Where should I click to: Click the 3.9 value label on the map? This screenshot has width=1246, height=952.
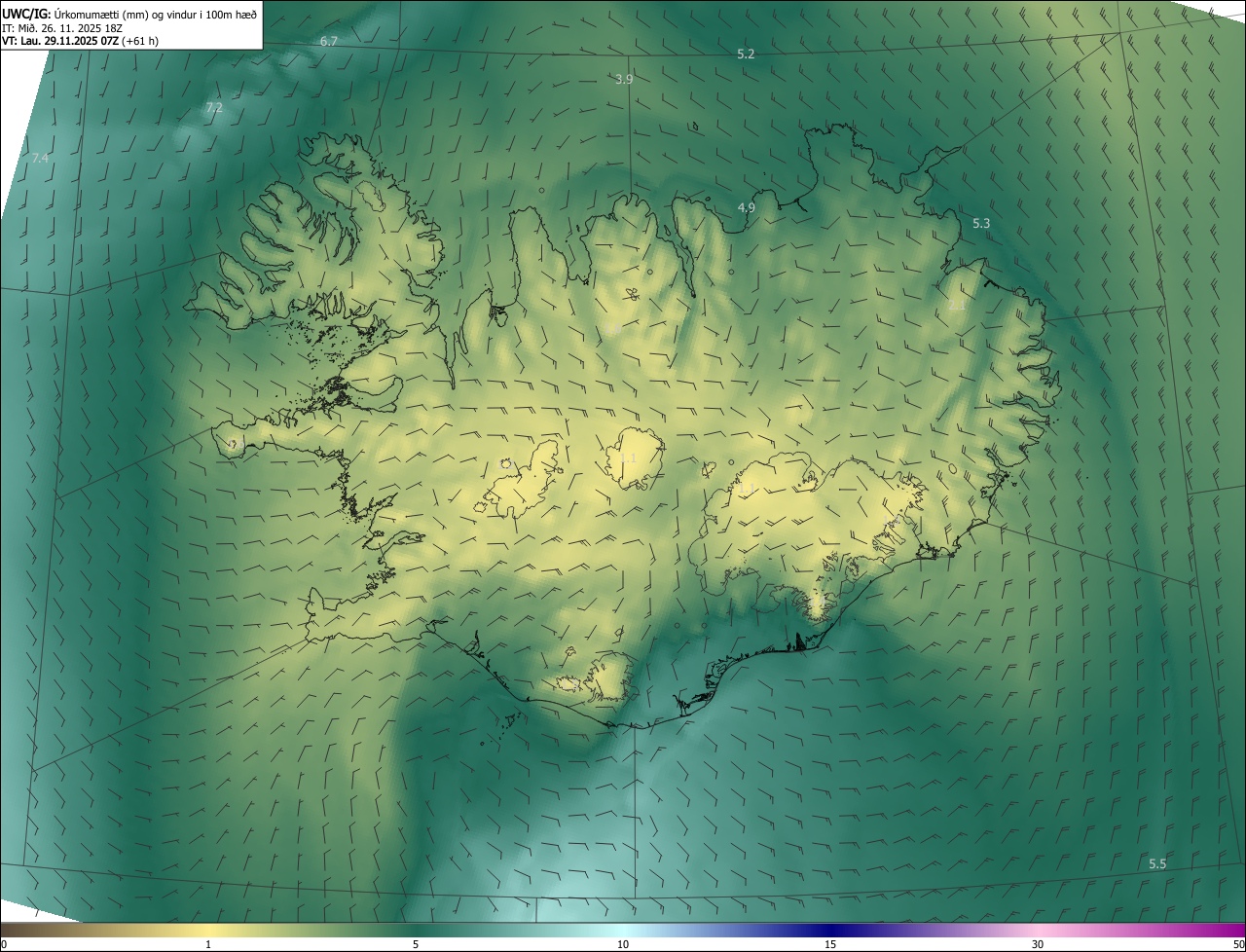point(625,80)
